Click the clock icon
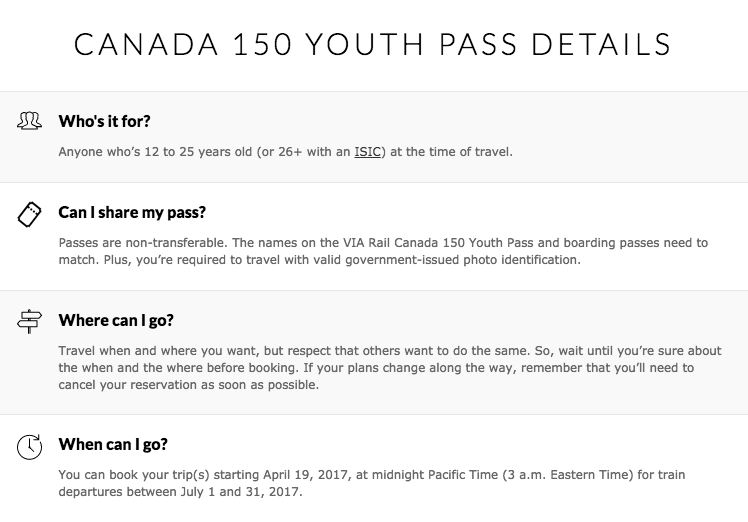 click(x=29, y=447)
